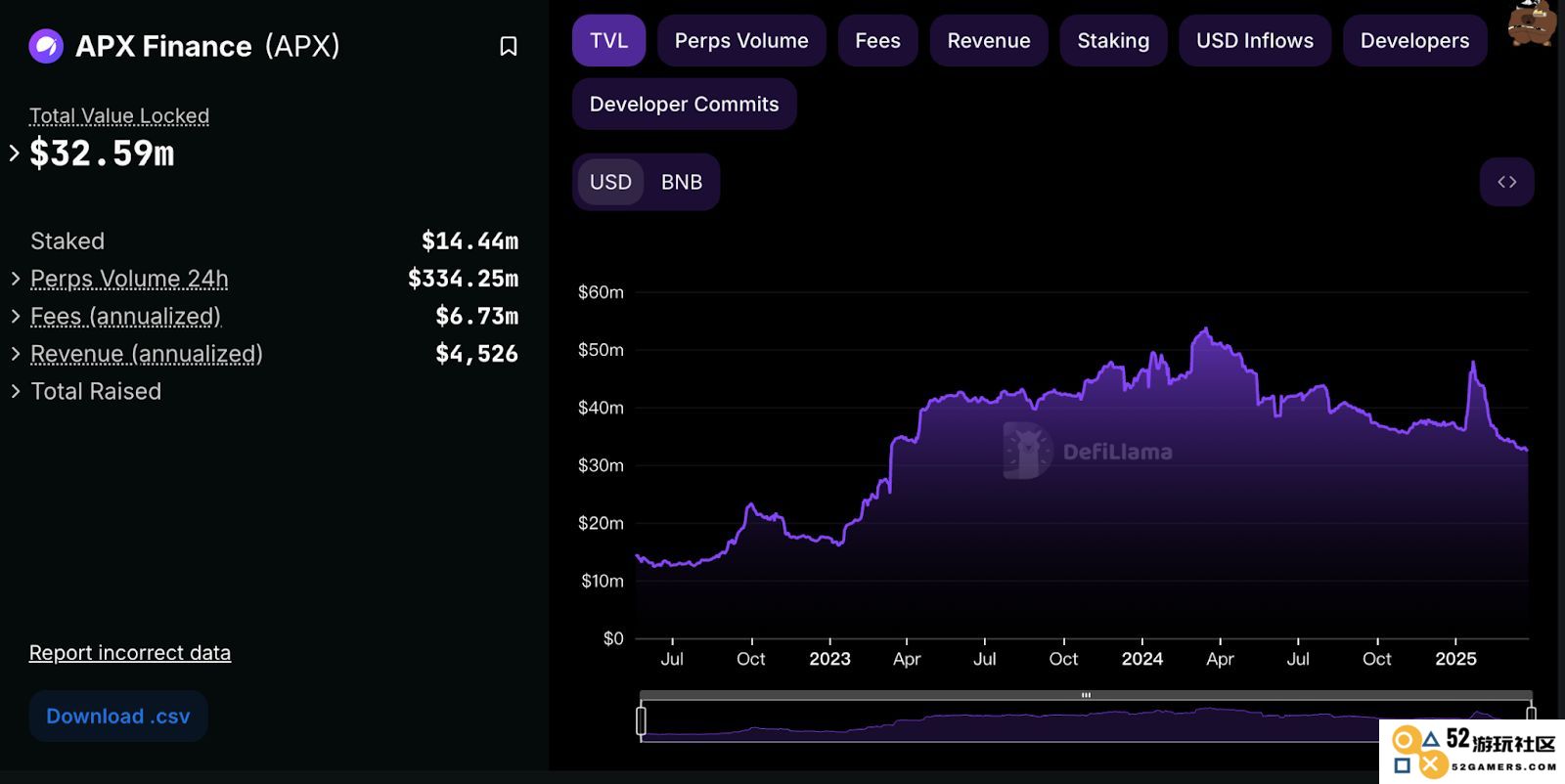Click the range slider's top grip bar
The width and height of the screenshot is (1565, 784).
(x=1086, y=695)
